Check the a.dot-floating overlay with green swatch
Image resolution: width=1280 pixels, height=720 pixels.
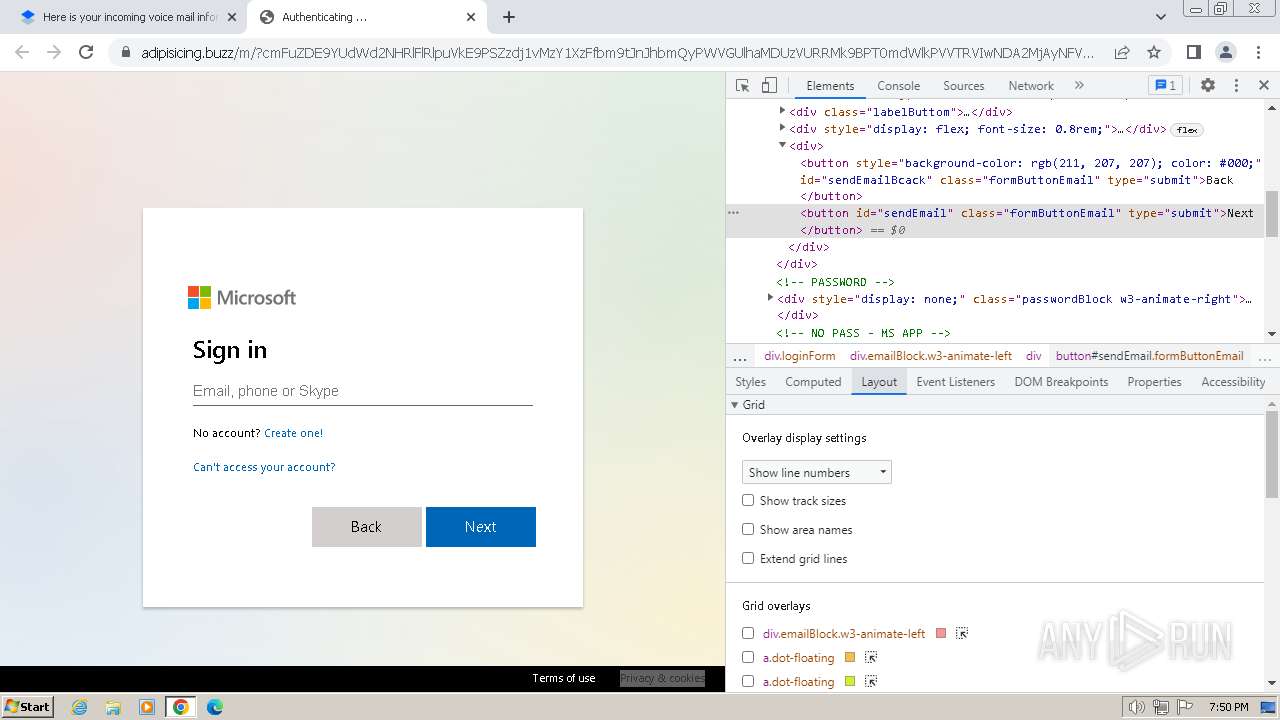pyautogui.click(x=748, y=681)
